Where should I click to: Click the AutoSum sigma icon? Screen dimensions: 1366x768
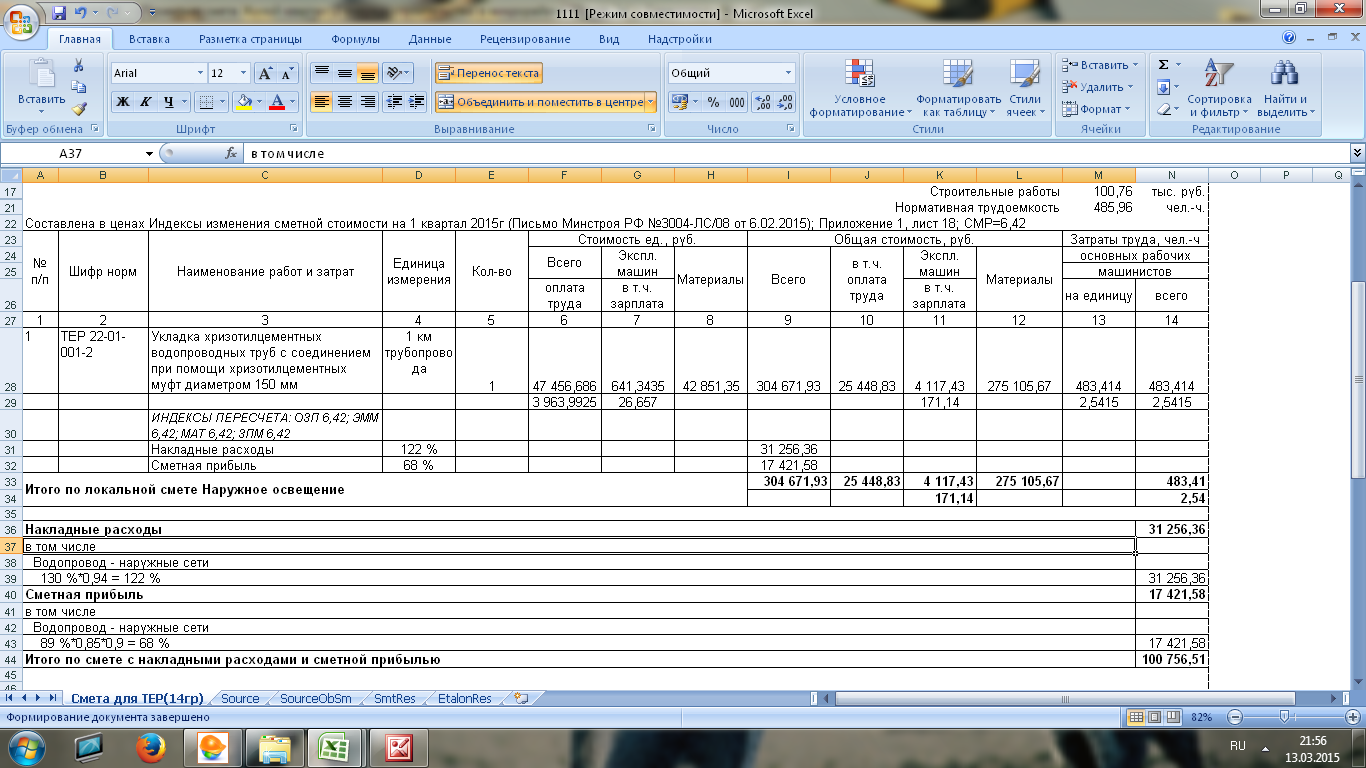[x=1163, y=65]
